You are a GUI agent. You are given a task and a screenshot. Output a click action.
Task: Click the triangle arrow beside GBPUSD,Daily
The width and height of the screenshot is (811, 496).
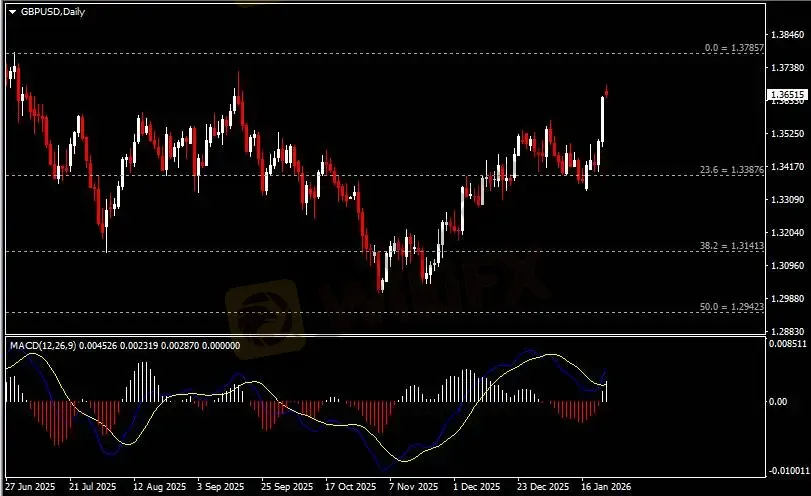[x=12, y=12]
